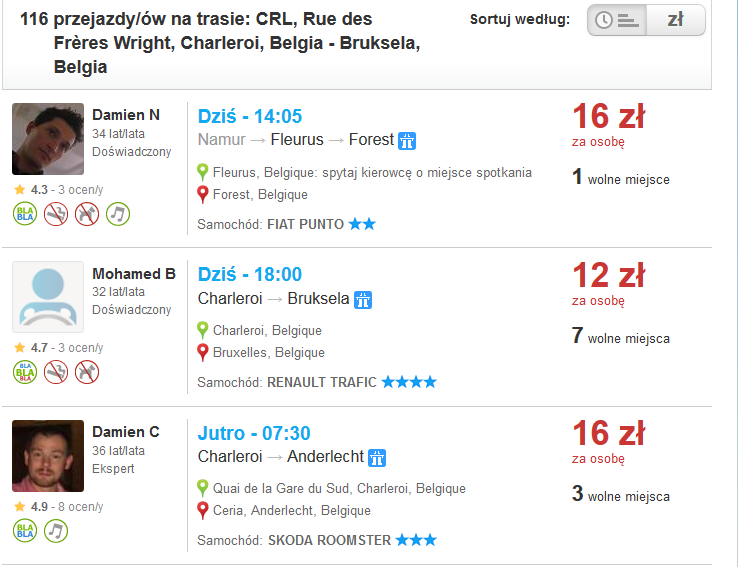The image size is (738, 567).
Task: Open Damien C driver name link
Action: point(126,431)
